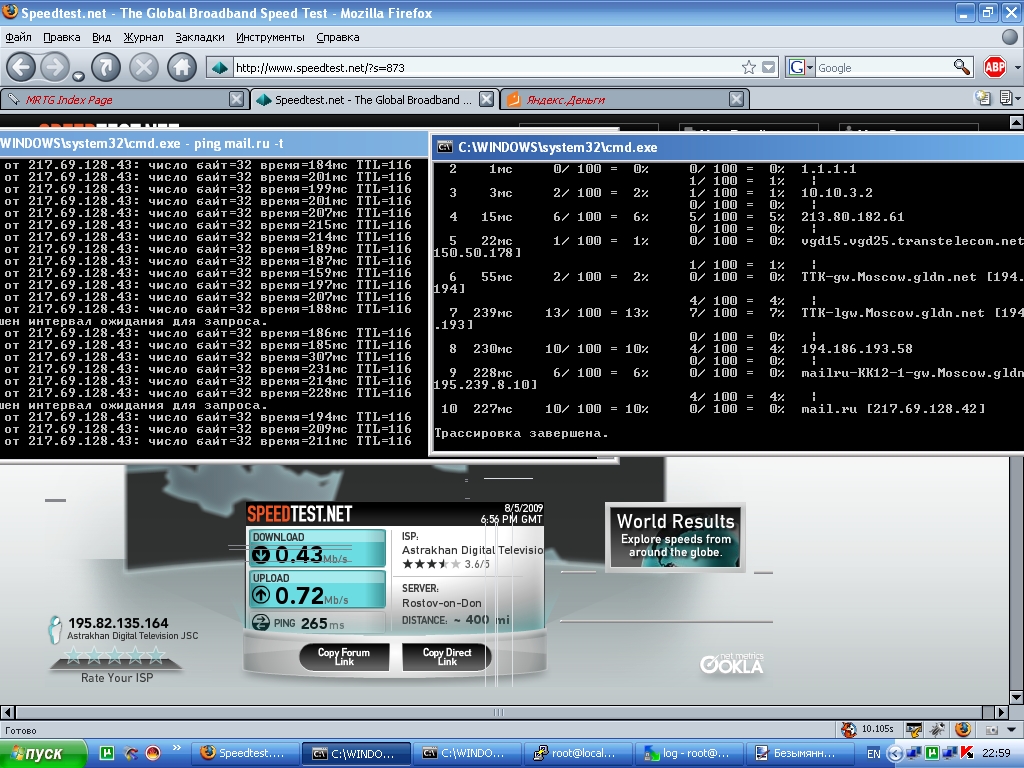
Task: Open the Инструменты menu
Action: pos(270,37)
